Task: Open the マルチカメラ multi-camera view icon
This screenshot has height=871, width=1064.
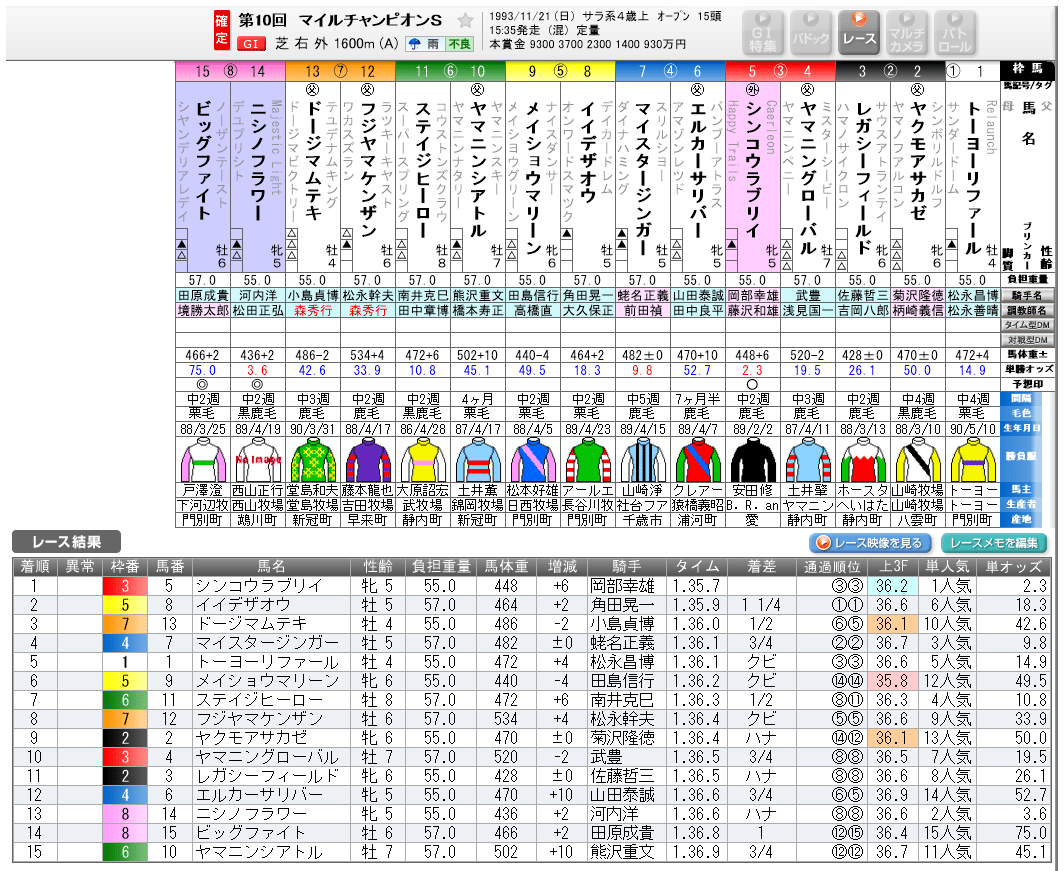Action: [905, 29]
